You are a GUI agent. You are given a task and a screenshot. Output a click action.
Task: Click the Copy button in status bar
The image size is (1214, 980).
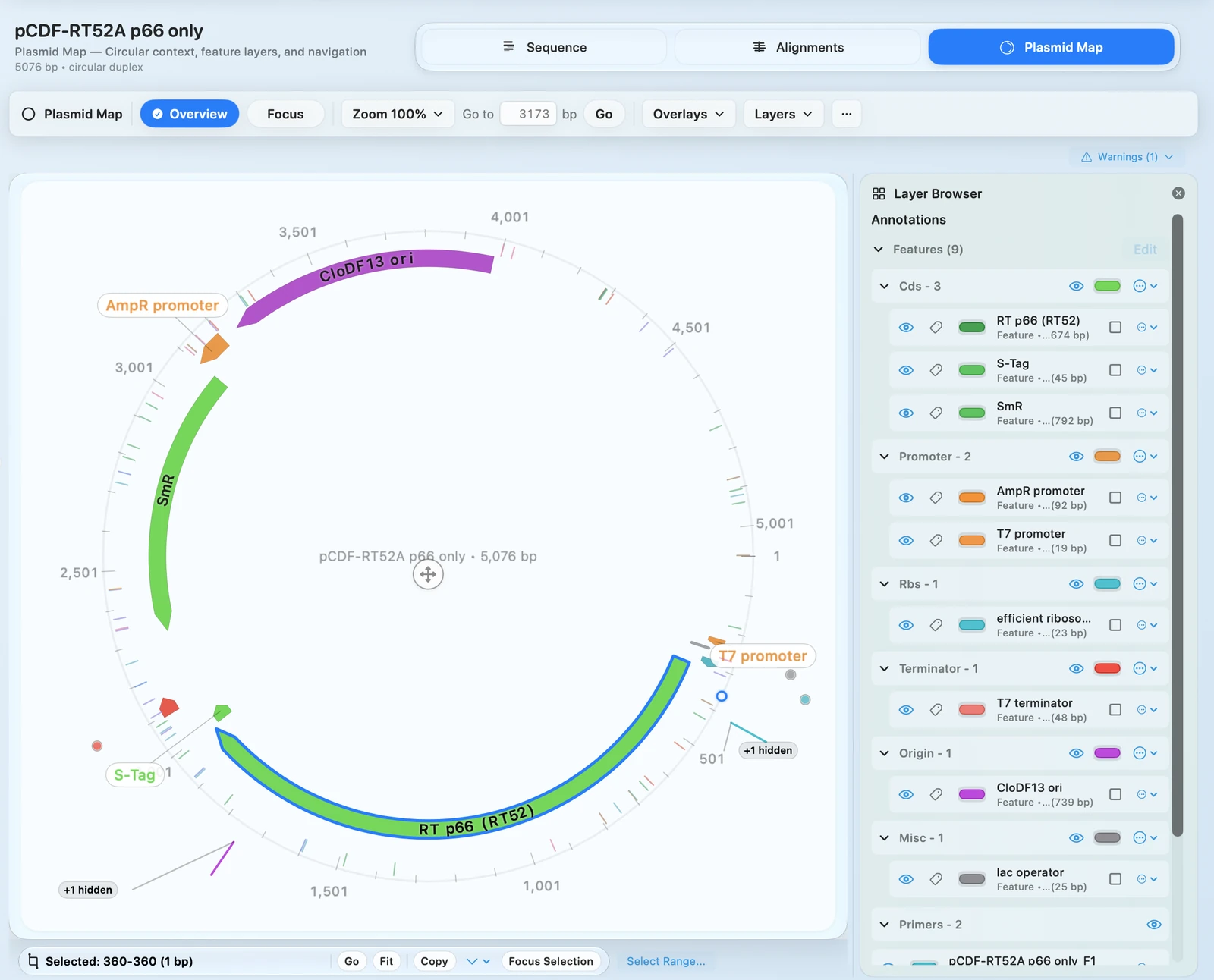pyautogui.click(x=434, y=961)
